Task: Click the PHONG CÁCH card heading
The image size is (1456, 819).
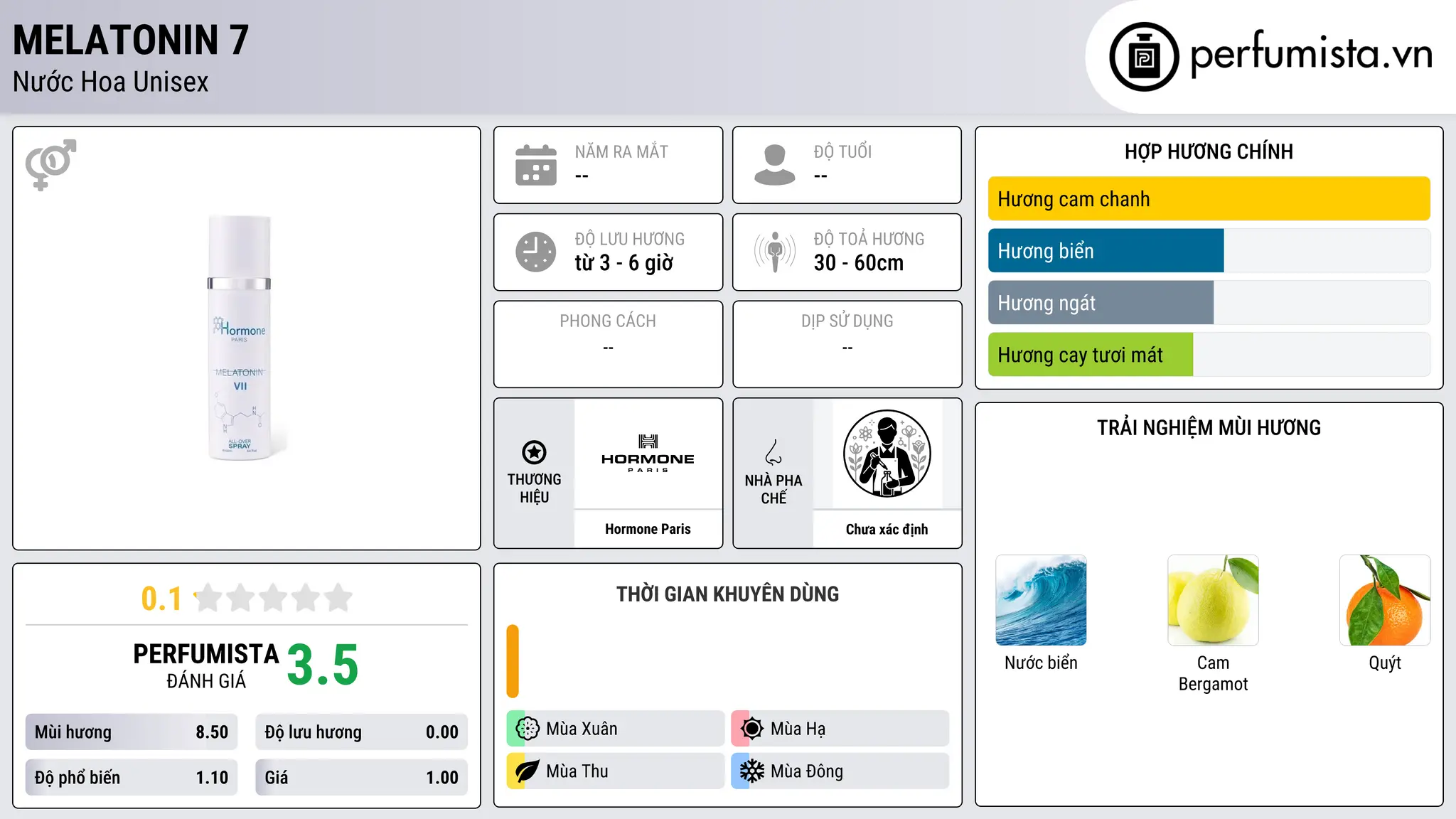Action: [608, 321]
